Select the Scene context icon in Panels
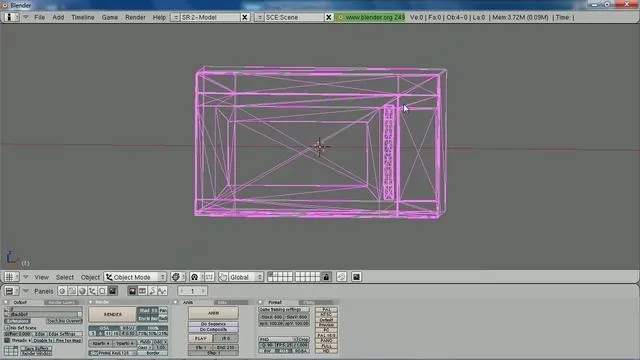This screenshot has width=640, height=360. tap(112, 291)
